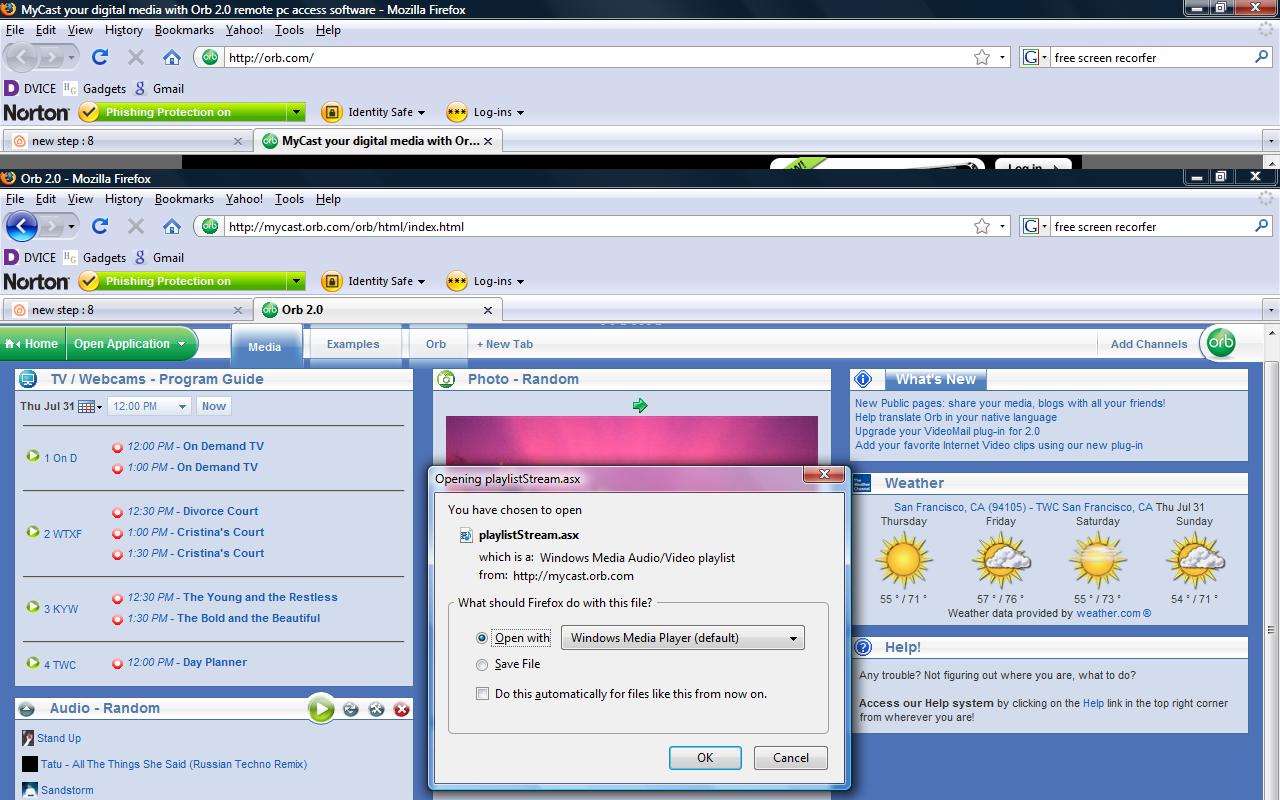The image size is (1280, 800).
Task: Switch to new step : 8 tab in Orb 2.0 window
Action: tap(125, 310)
